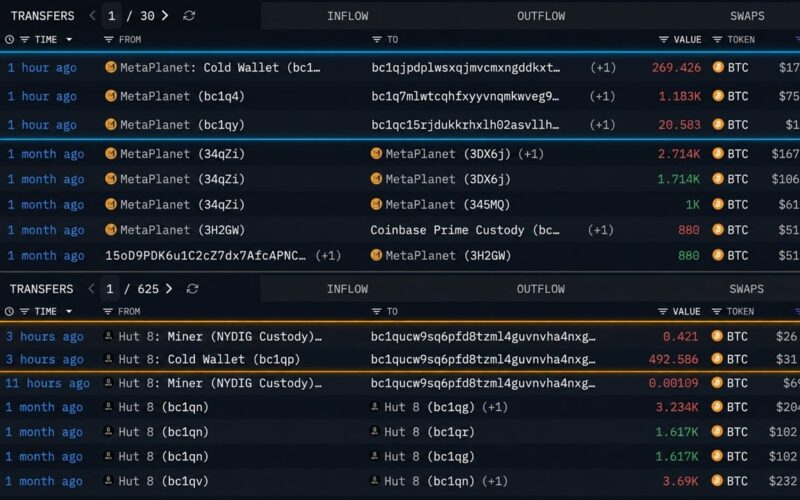Open MetaPlanet (bc1q4) sender link
This screenshot has height=500, width=800.
tap(182, 96)
